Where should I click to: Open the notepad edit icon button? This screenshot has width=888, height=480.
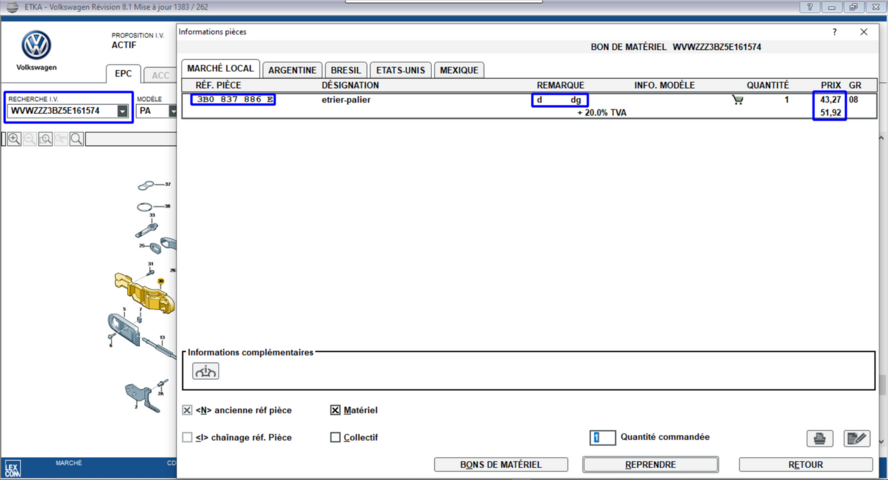pyautogui.click(x=856, y=438)
